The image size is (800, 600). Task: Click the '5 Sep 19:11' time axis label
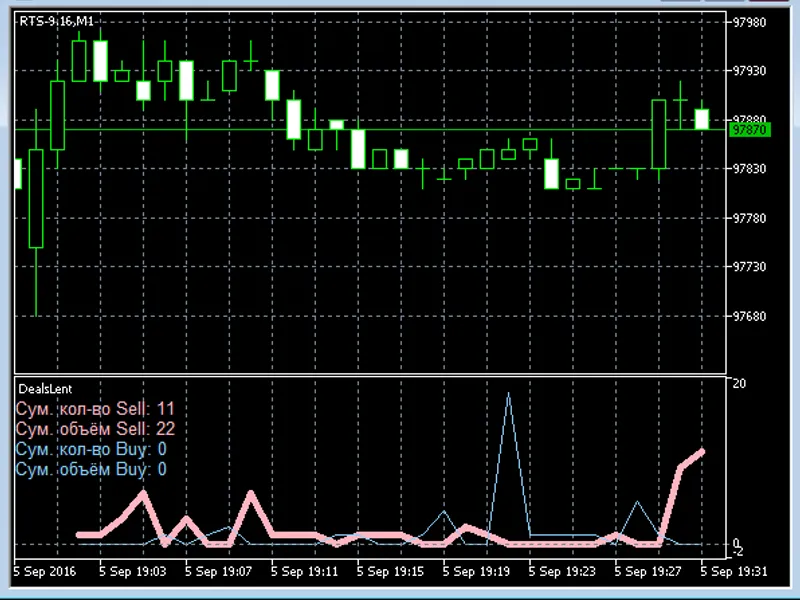[x=304, y=571]
